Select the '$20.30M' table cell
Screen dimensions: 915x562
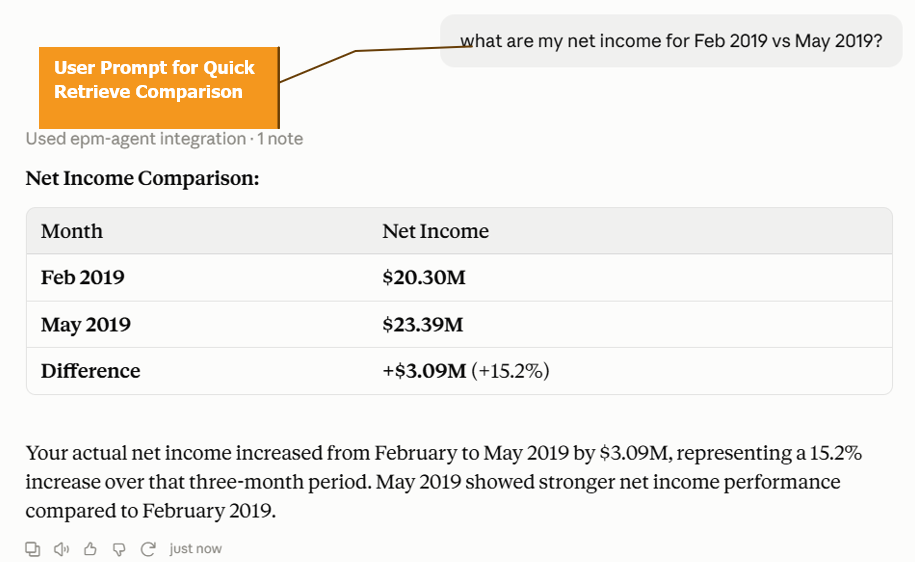424,277
